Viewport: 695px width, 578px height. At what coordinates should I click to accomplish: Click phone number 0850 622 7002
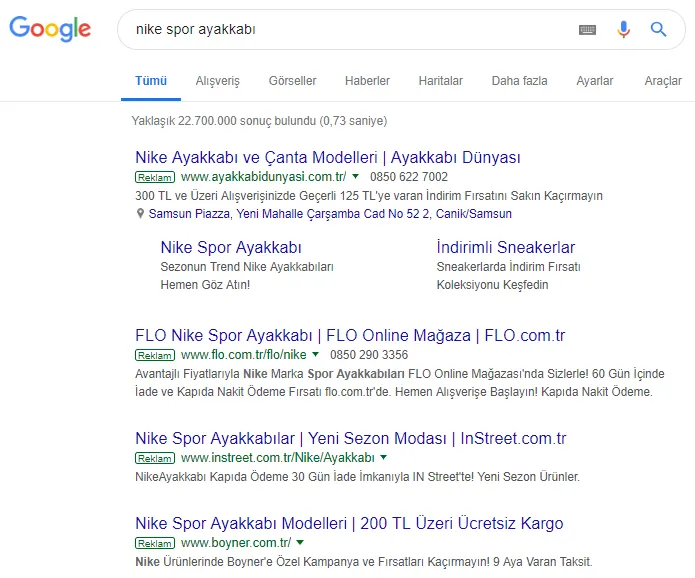[409, 177]
